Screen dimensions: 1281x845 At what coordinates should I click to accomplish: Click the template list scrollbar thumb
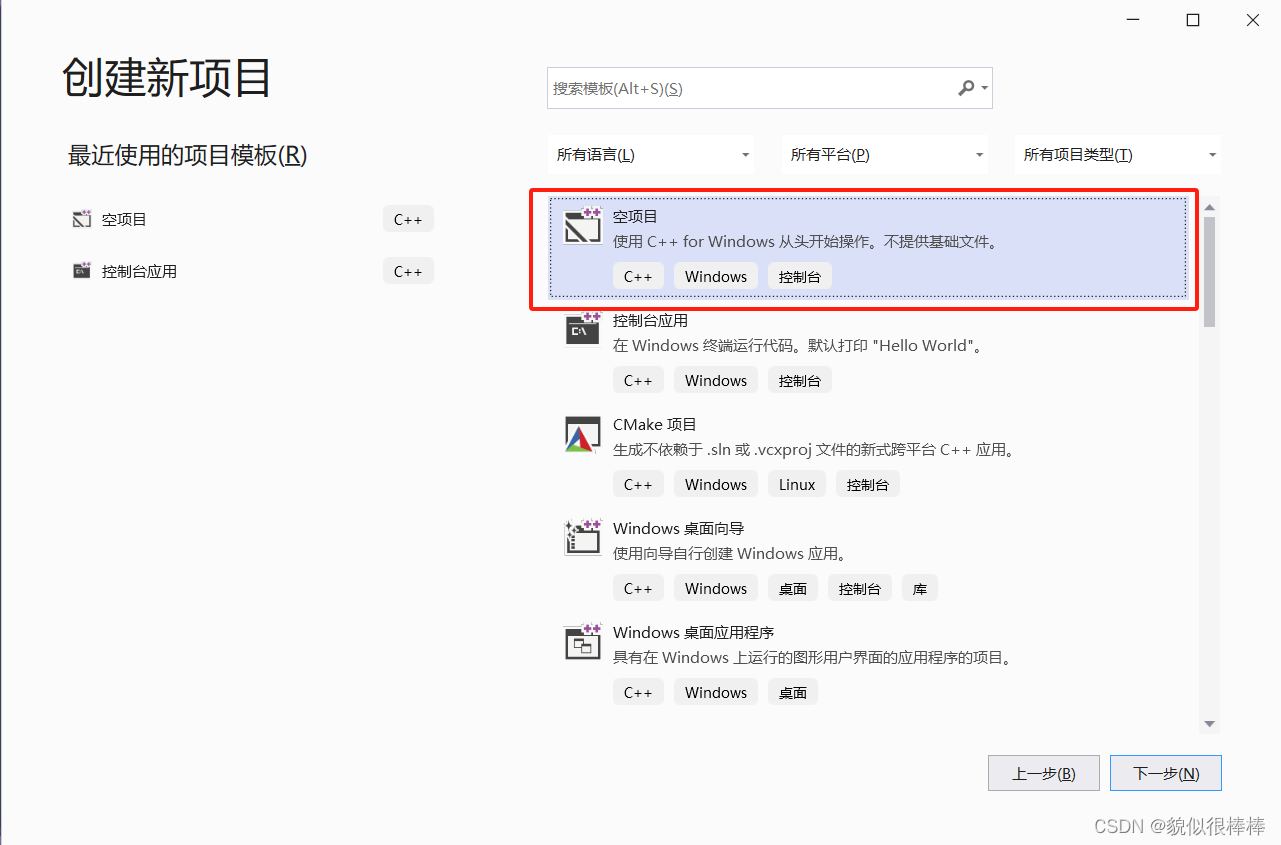1209,272
